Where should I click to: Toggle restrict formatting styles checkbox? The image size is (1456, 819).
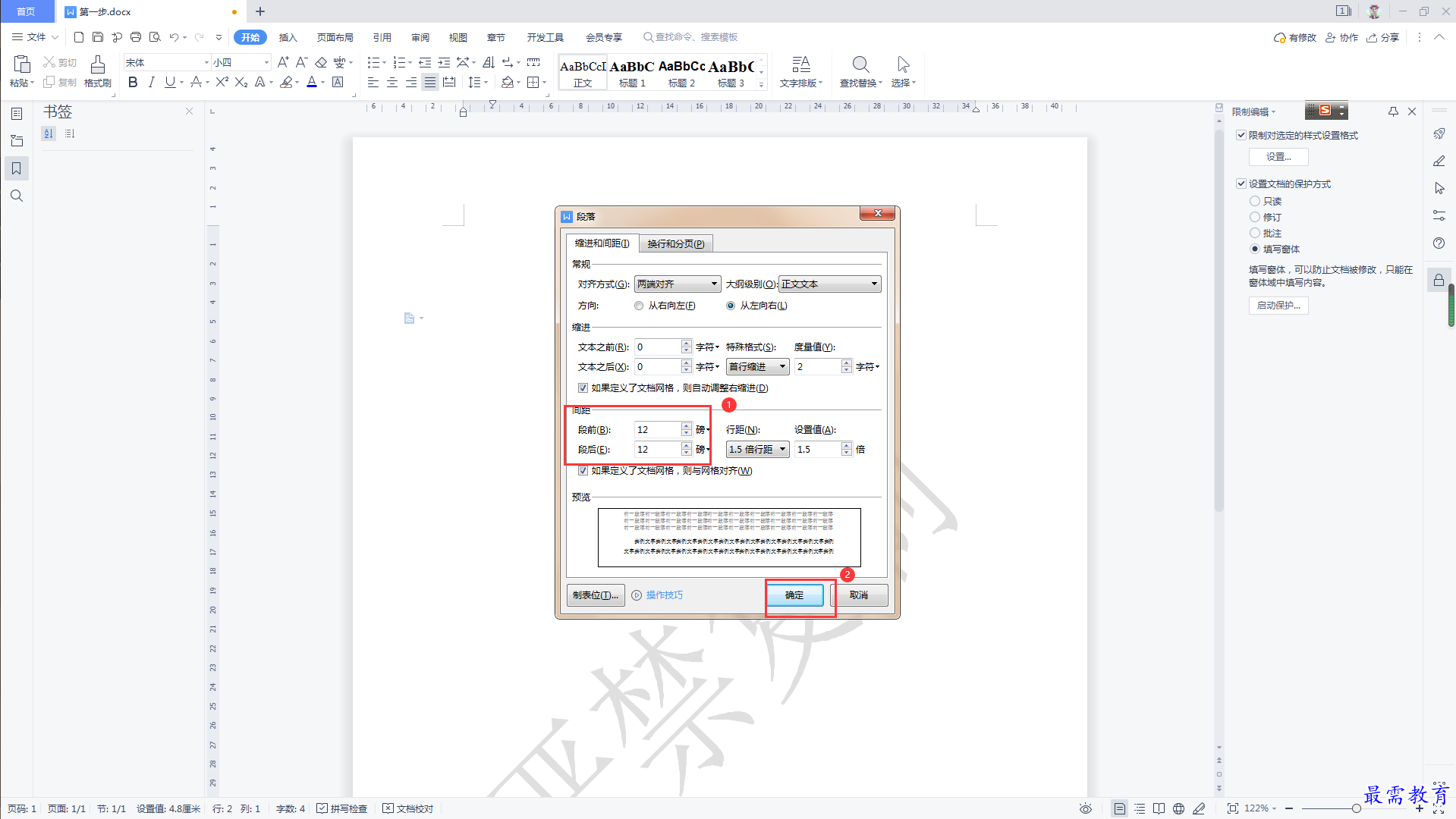click(x=1241, y=136)
